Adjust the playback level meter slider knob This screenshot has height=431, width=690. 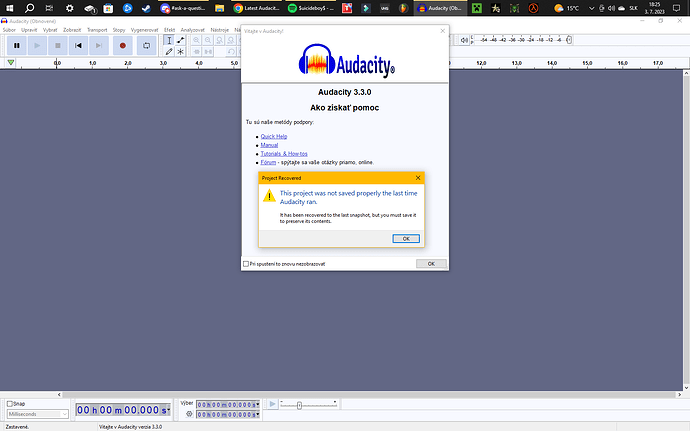coord(569,40)
